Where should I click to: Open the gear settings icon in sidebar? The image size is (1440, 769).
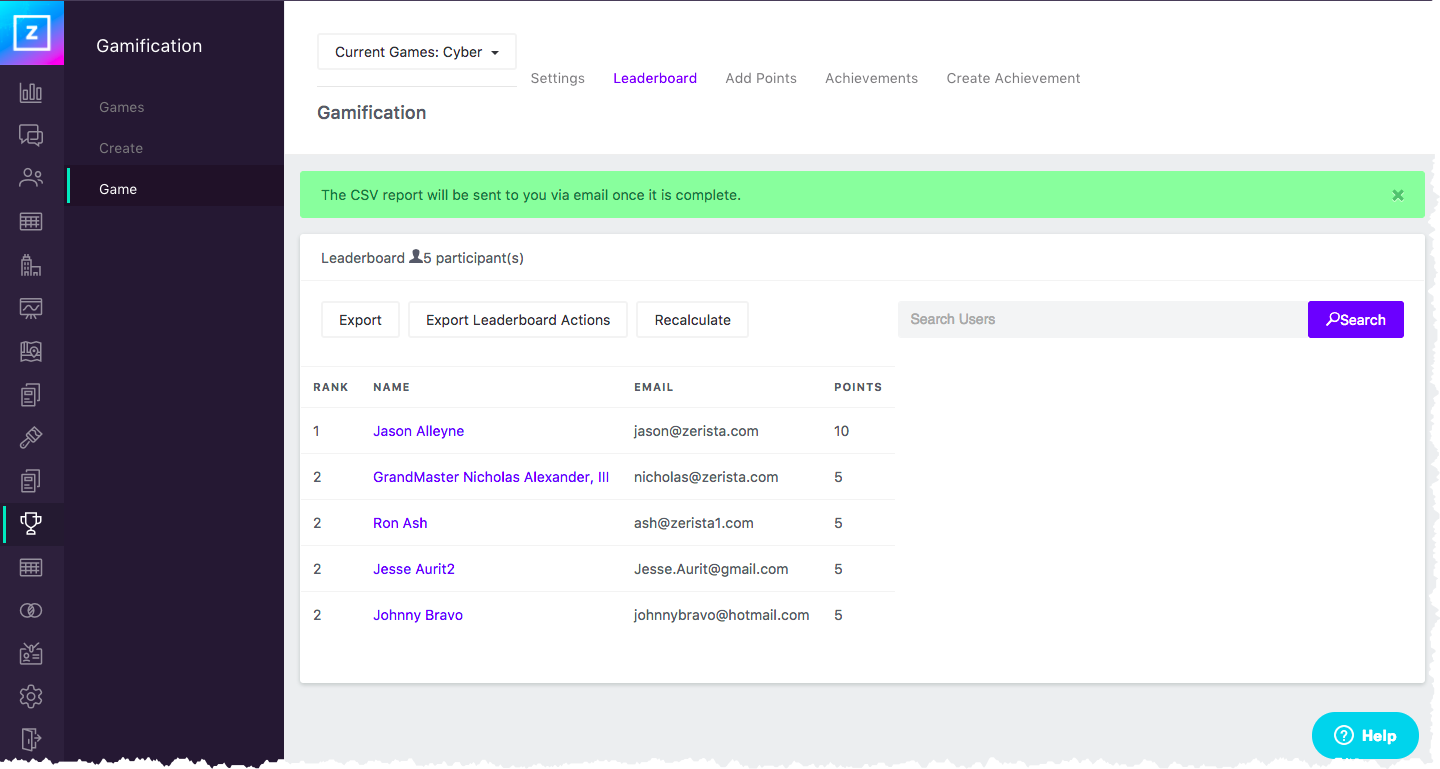(31, 696)
